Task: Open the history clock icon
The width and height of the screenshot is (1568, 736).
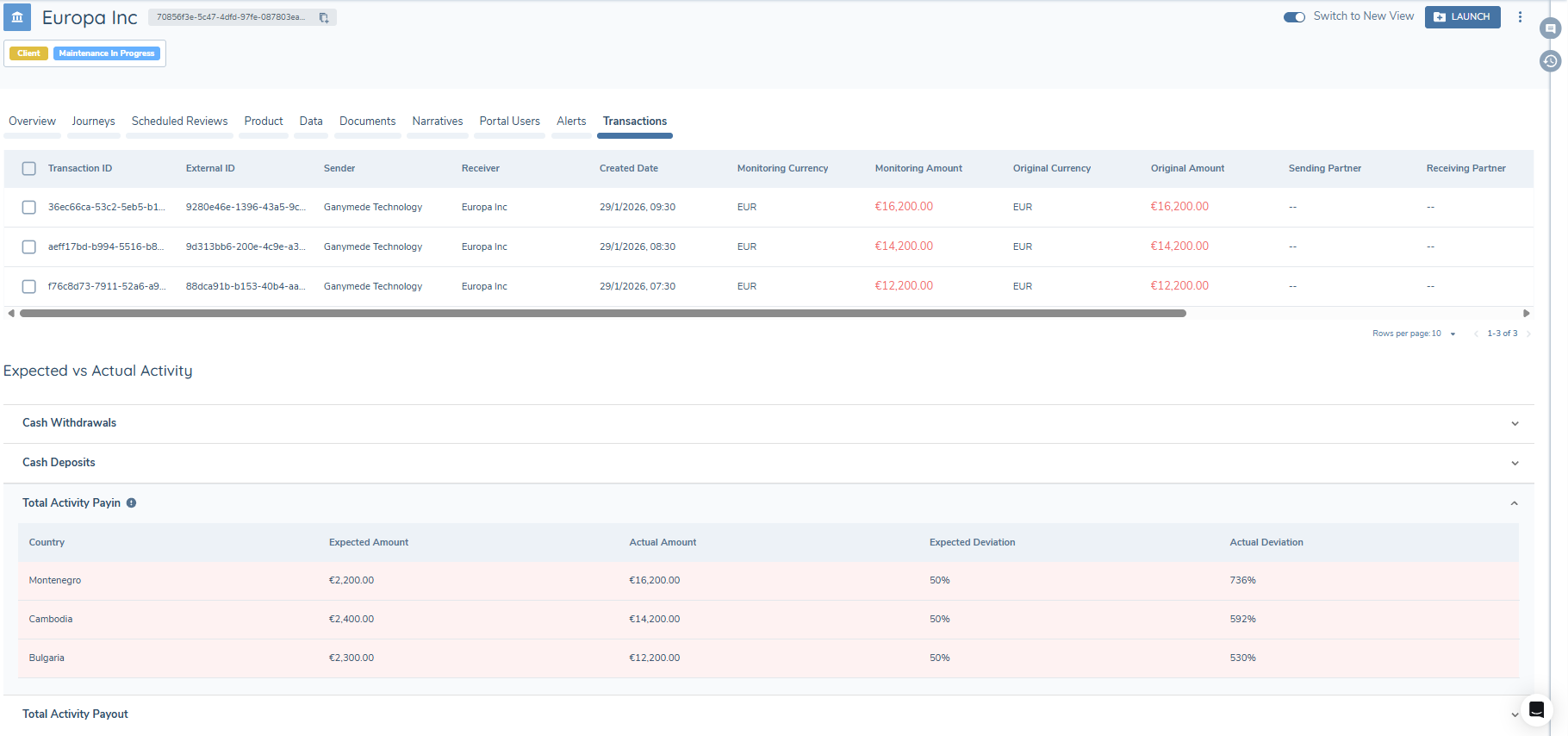Action: [1550, 61]
